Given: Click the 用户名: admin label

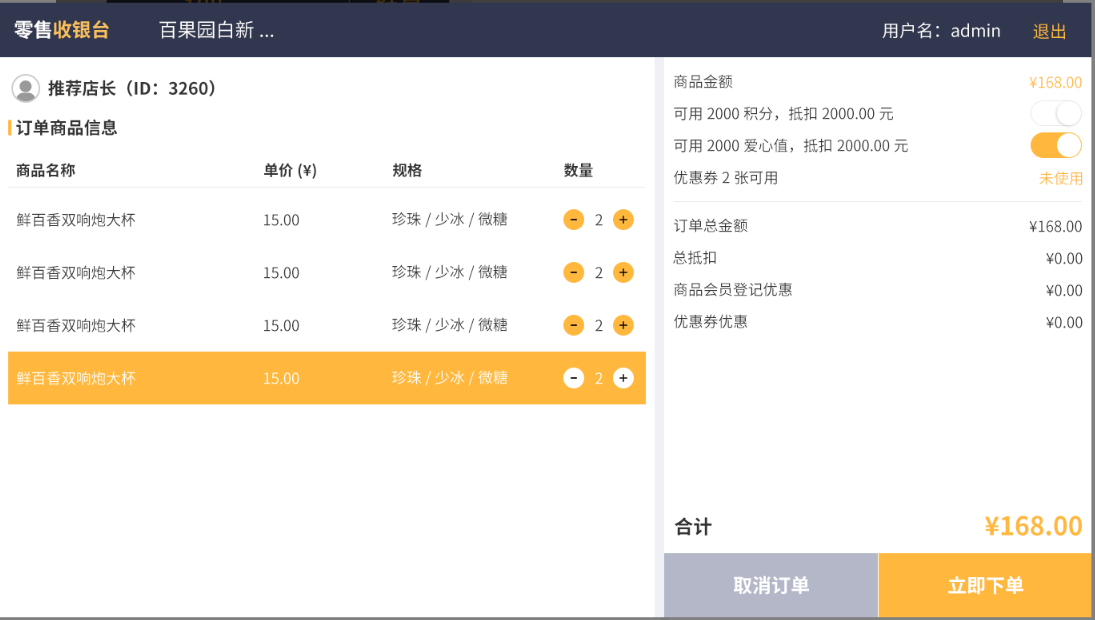Looking at the screenshot, I should coord(941,31).
